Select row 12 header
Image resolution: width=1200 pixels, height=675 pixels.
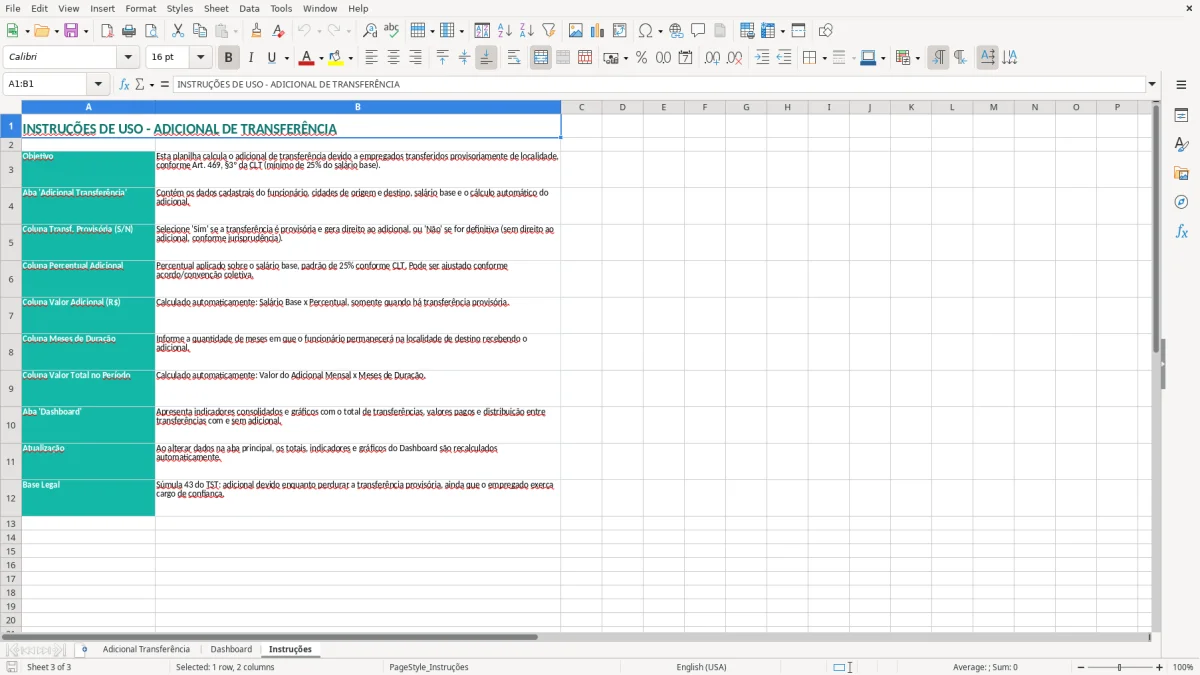pyautogui.click(x=11, y=498)
